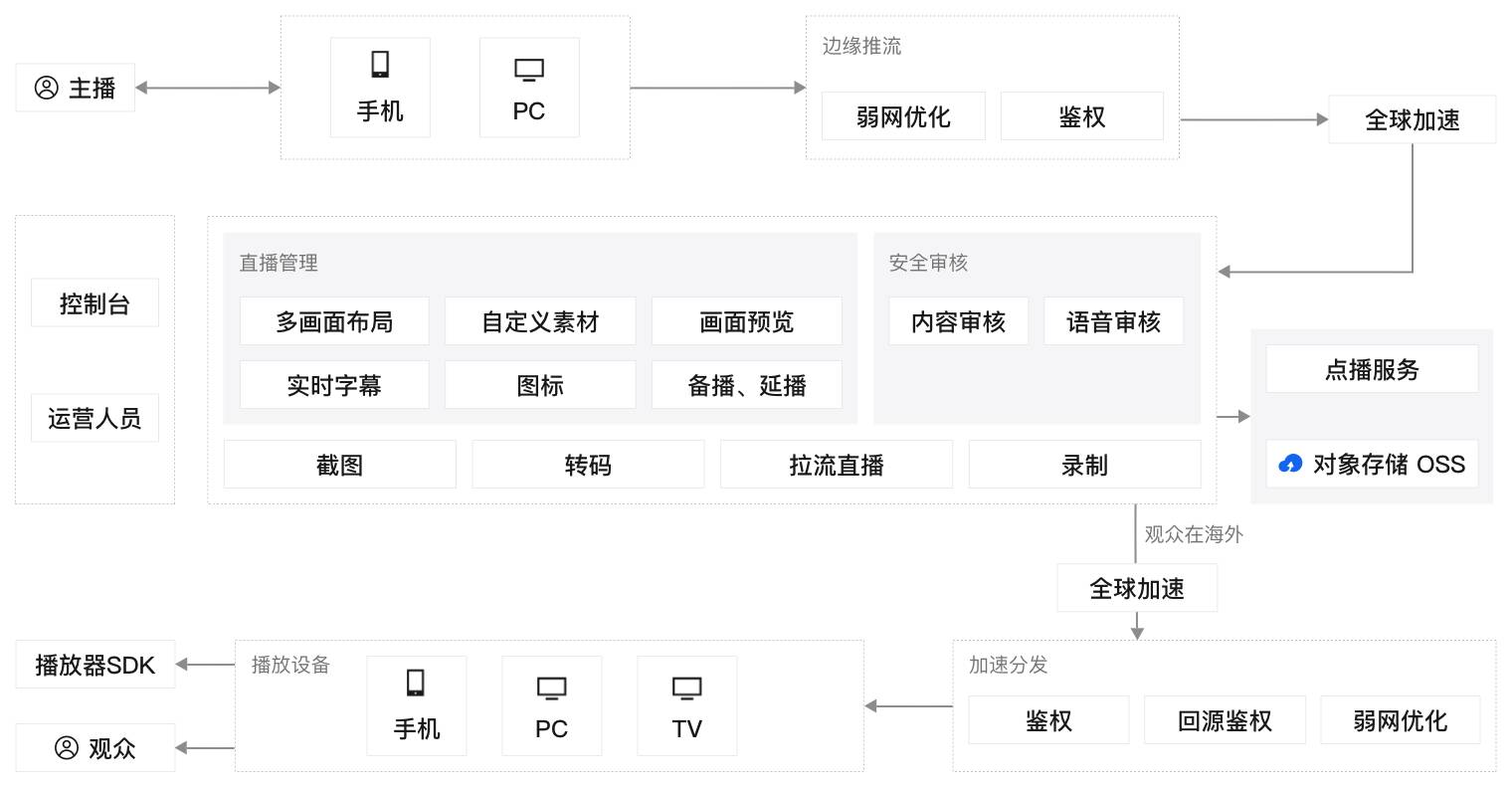Screen dimensions: 1512x788
Task: Click the phone icon under 播放设备
Action: click(x=416, y=683)
